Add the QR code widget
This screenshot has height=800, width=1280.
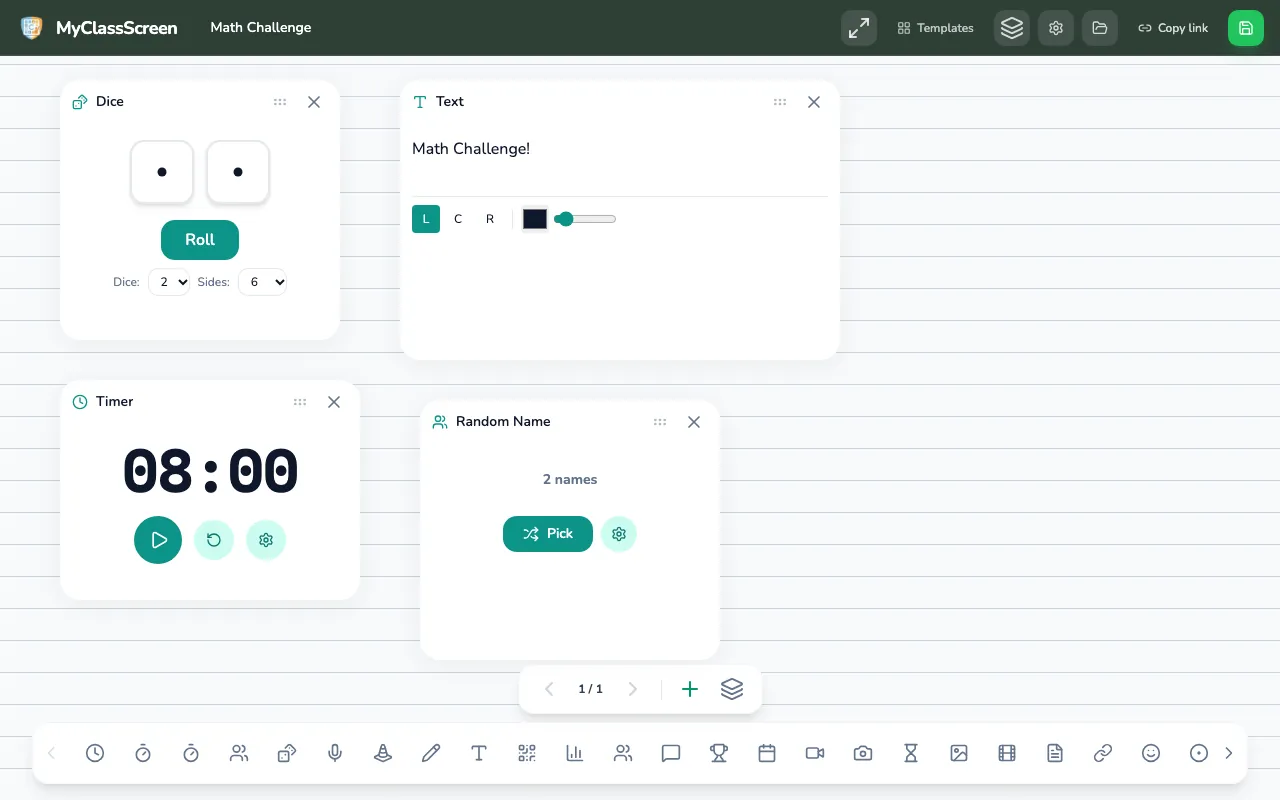pos(527,753)
